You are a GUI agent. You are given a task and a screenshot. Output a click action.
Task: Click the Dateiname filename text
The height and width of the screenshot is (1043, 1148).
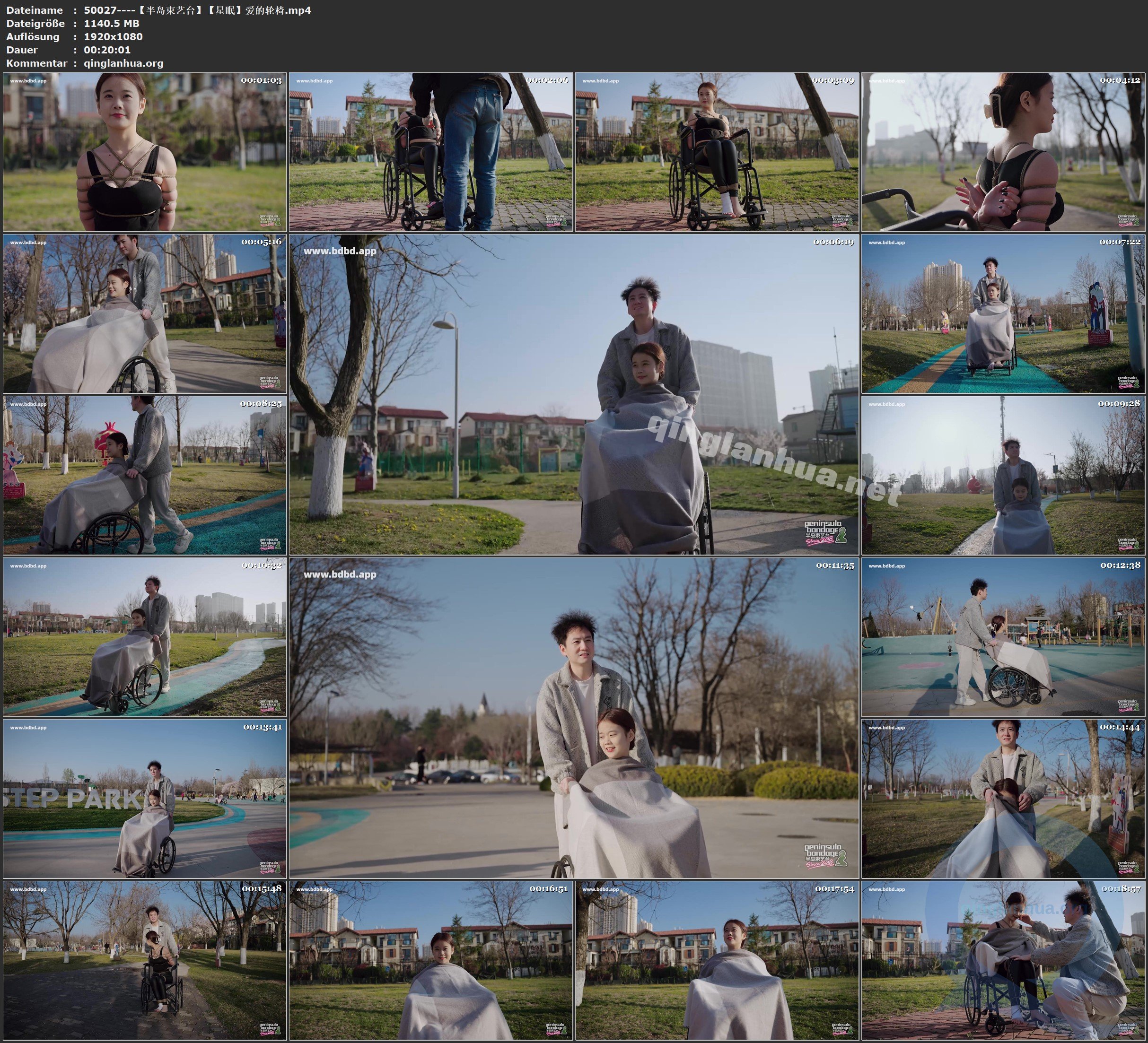[x=197, y=10]
